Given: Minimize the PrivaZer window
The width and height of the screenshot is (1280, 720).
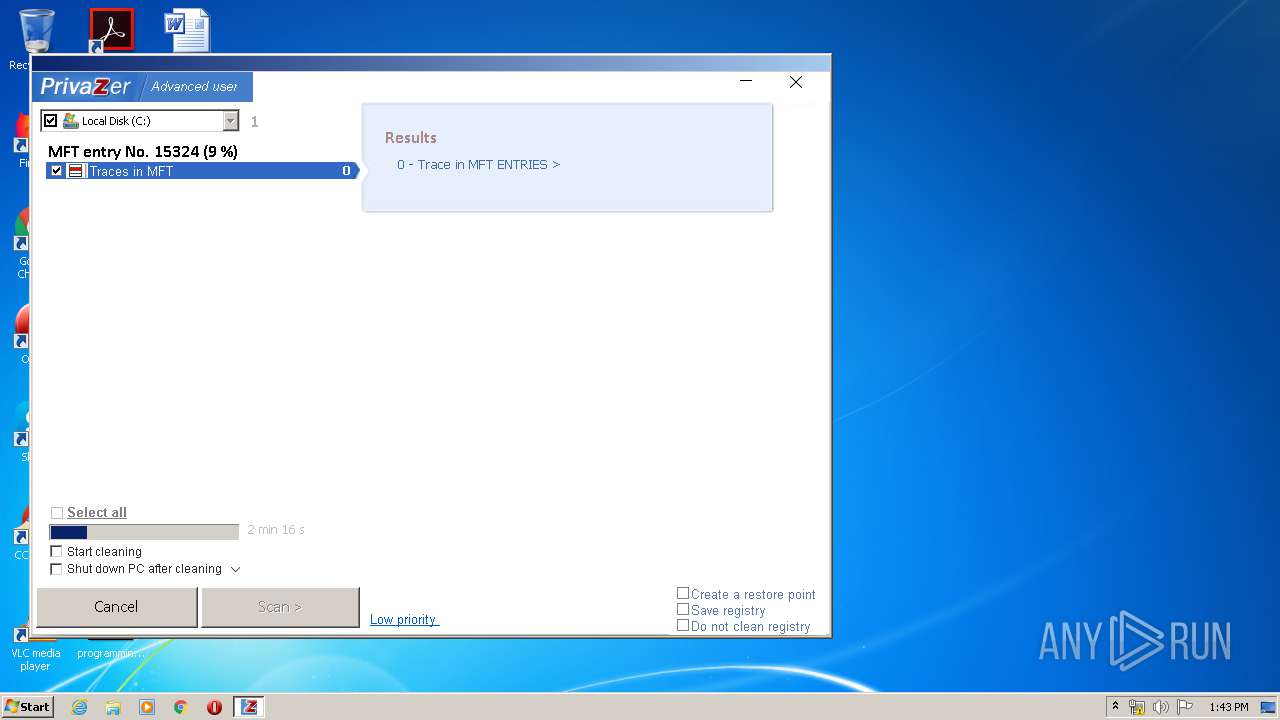Looking at the screenshot, I should pos(746,82).
